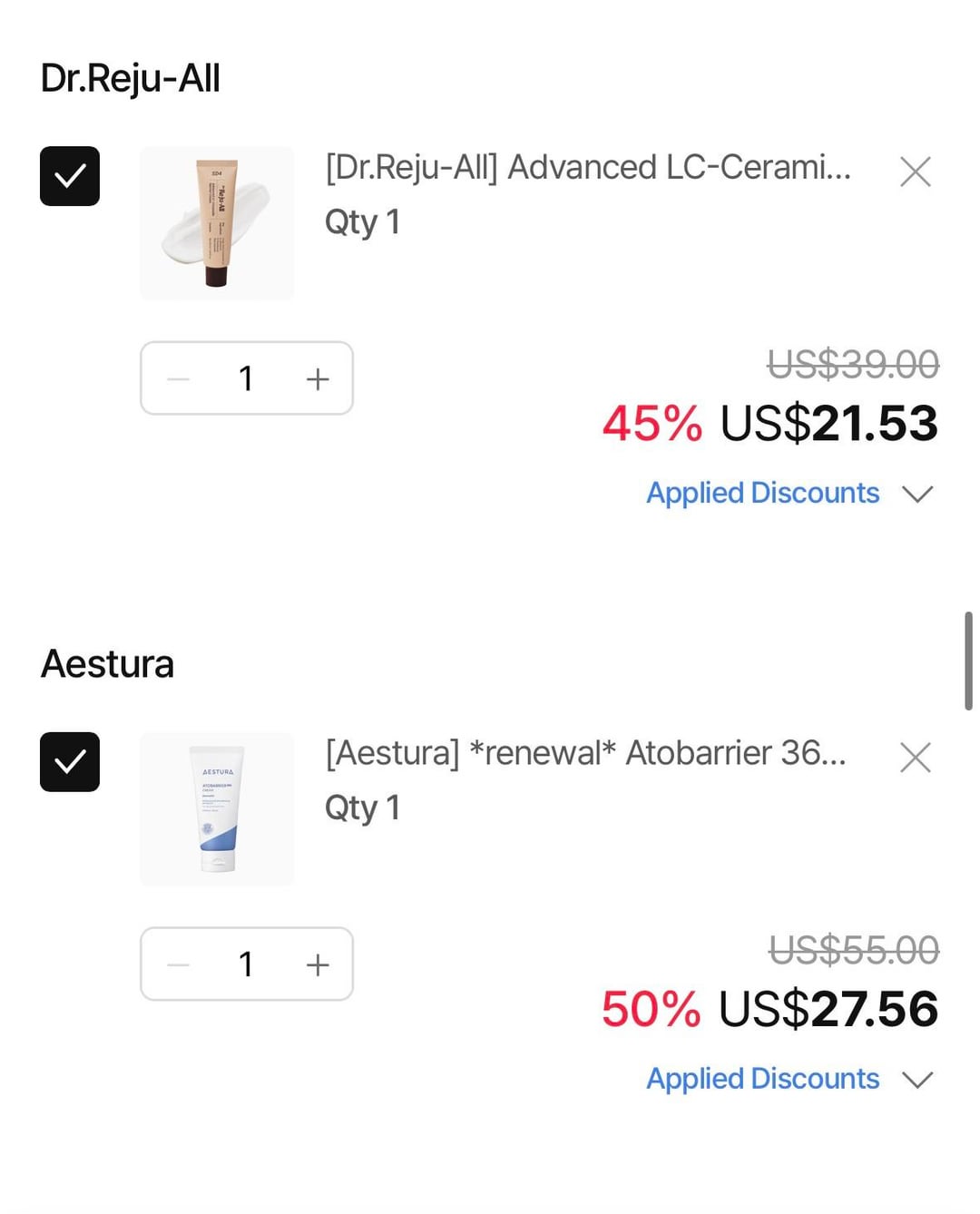Image resolution: width=980 pixels, height=1214 pixels.
Task: Uncheck the Dr.Reju-All product checkbox
Action: pos(70,176)
